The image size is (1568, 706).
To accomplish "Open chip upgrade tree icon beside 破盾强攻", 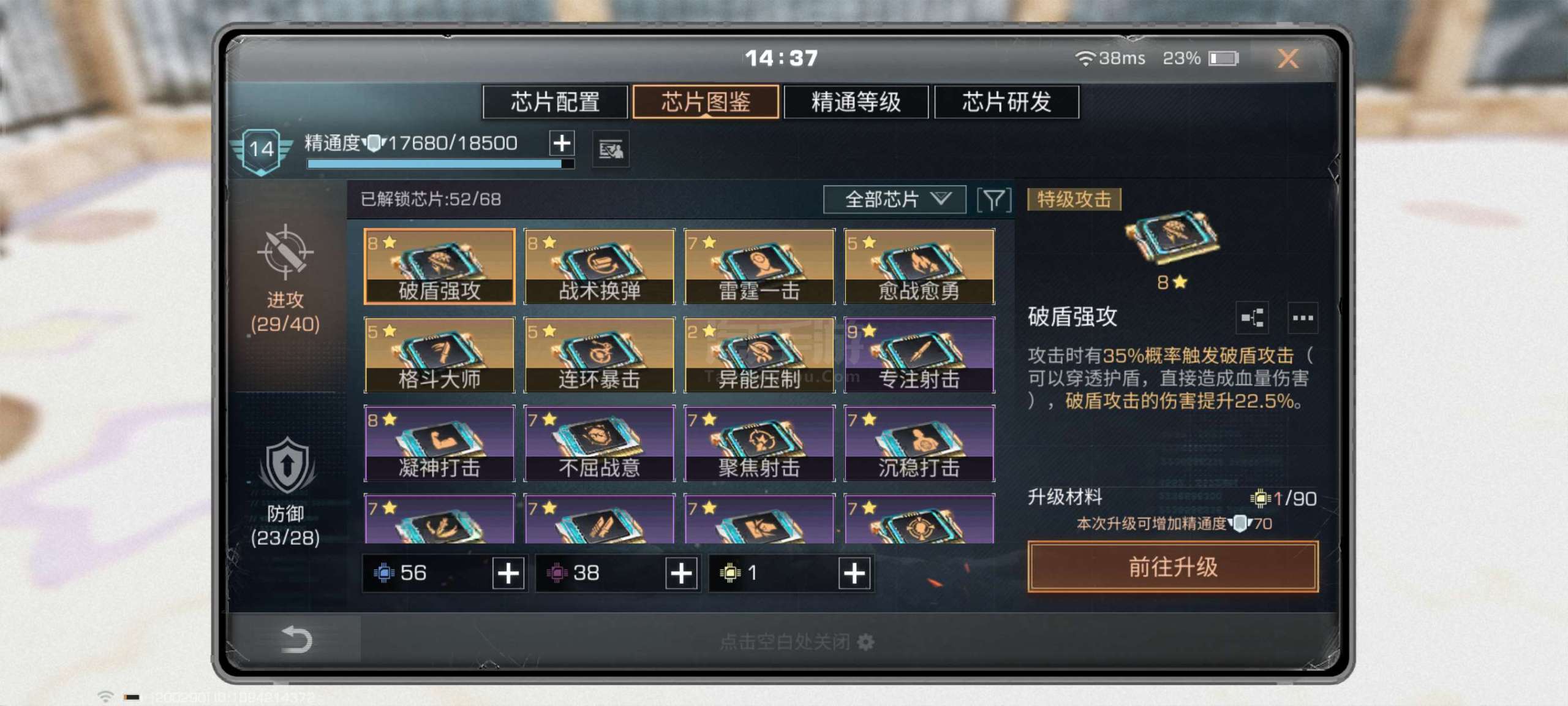I will pyautogui.click(x=1252, y=317).
